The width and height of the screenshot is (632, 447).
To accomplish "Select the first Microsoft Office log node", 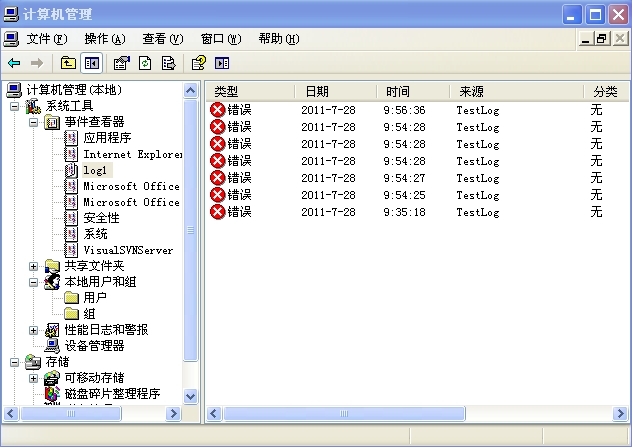I will click(132, 186).
